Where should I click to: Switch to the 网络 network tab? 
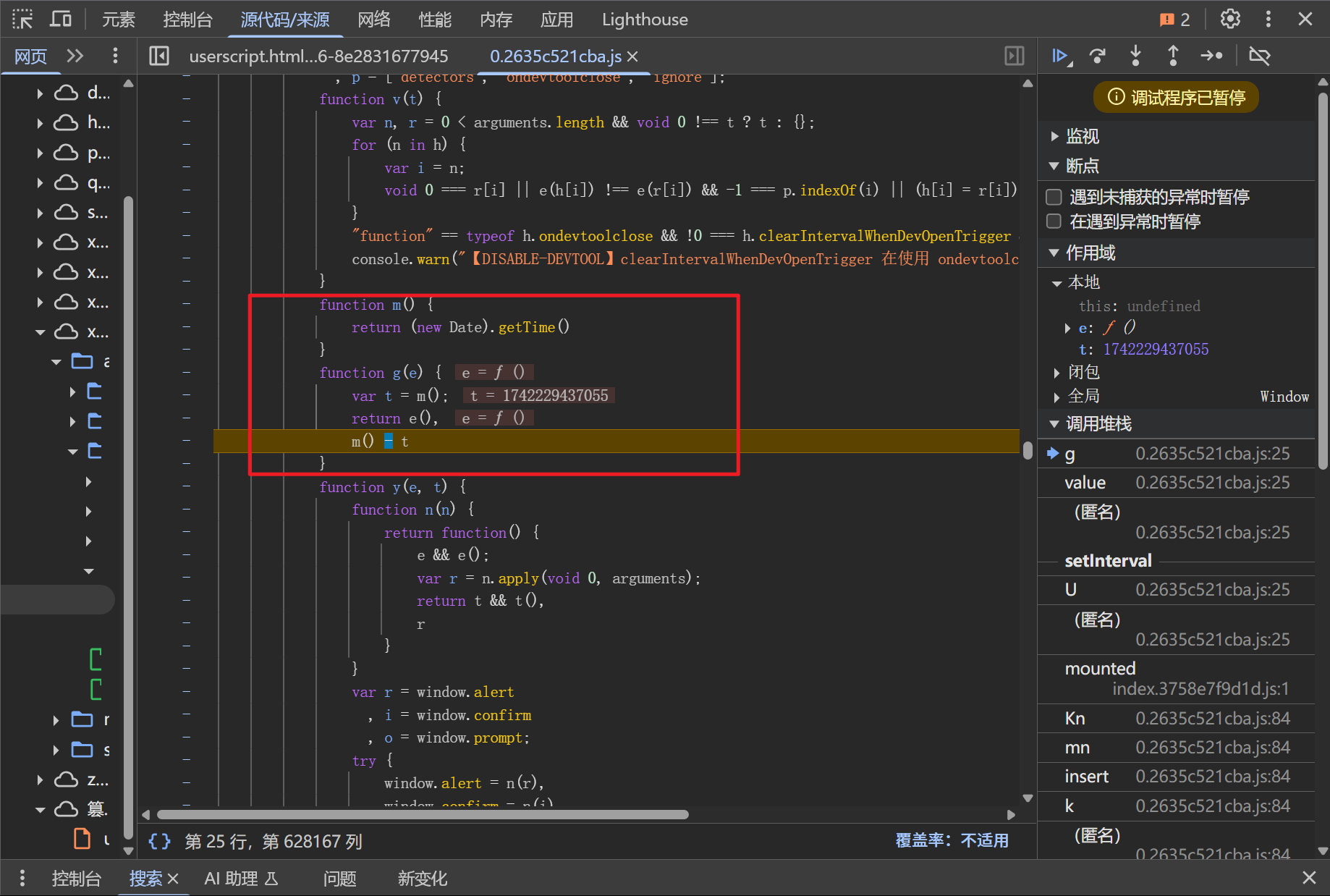click(x=374, y=20)
